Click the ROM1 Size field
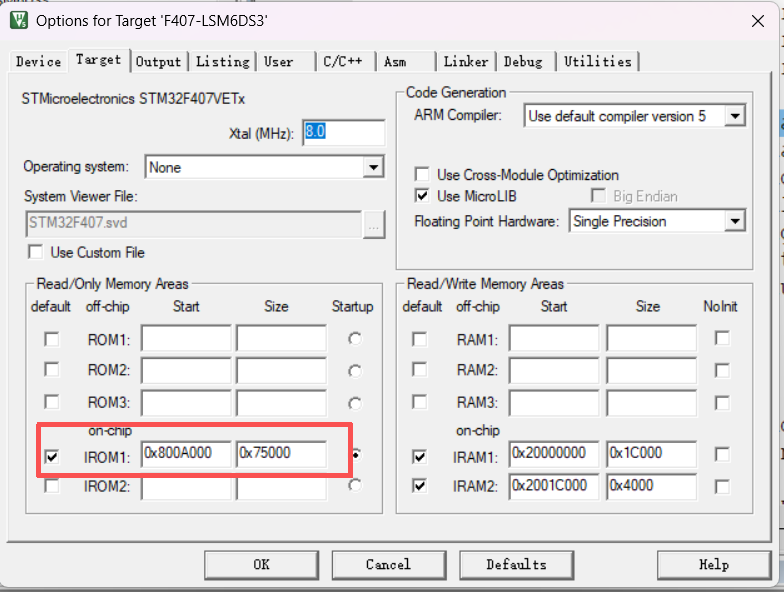This screenshot has width=784, height=592. [x=282, y=338]
